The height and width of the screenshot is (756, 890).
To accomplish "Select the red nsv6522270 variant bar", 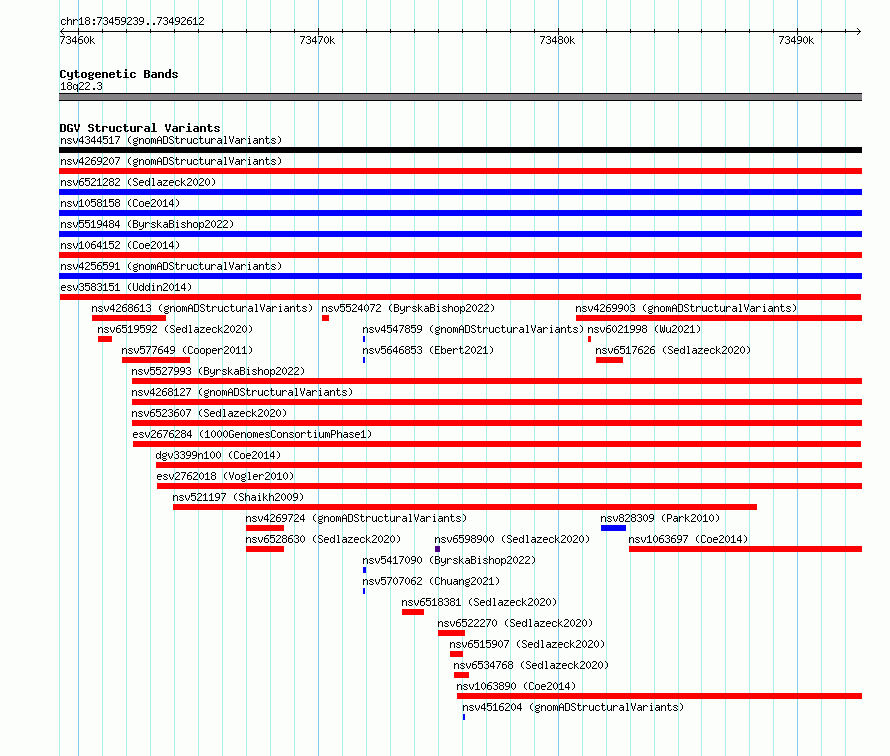I will pyautogui.click(x=451, y=633).
